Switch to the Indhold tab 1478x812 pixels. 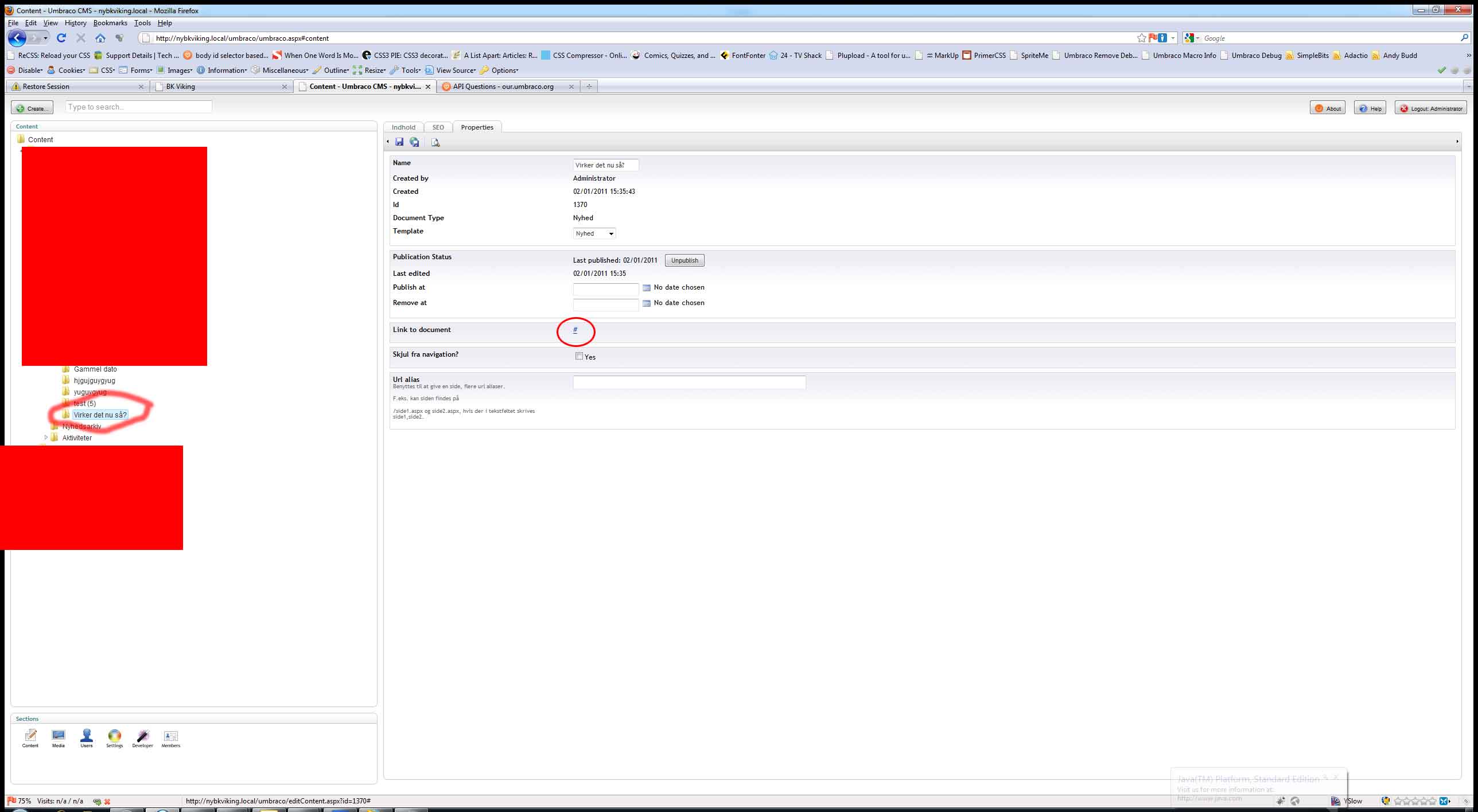point(403,127)
